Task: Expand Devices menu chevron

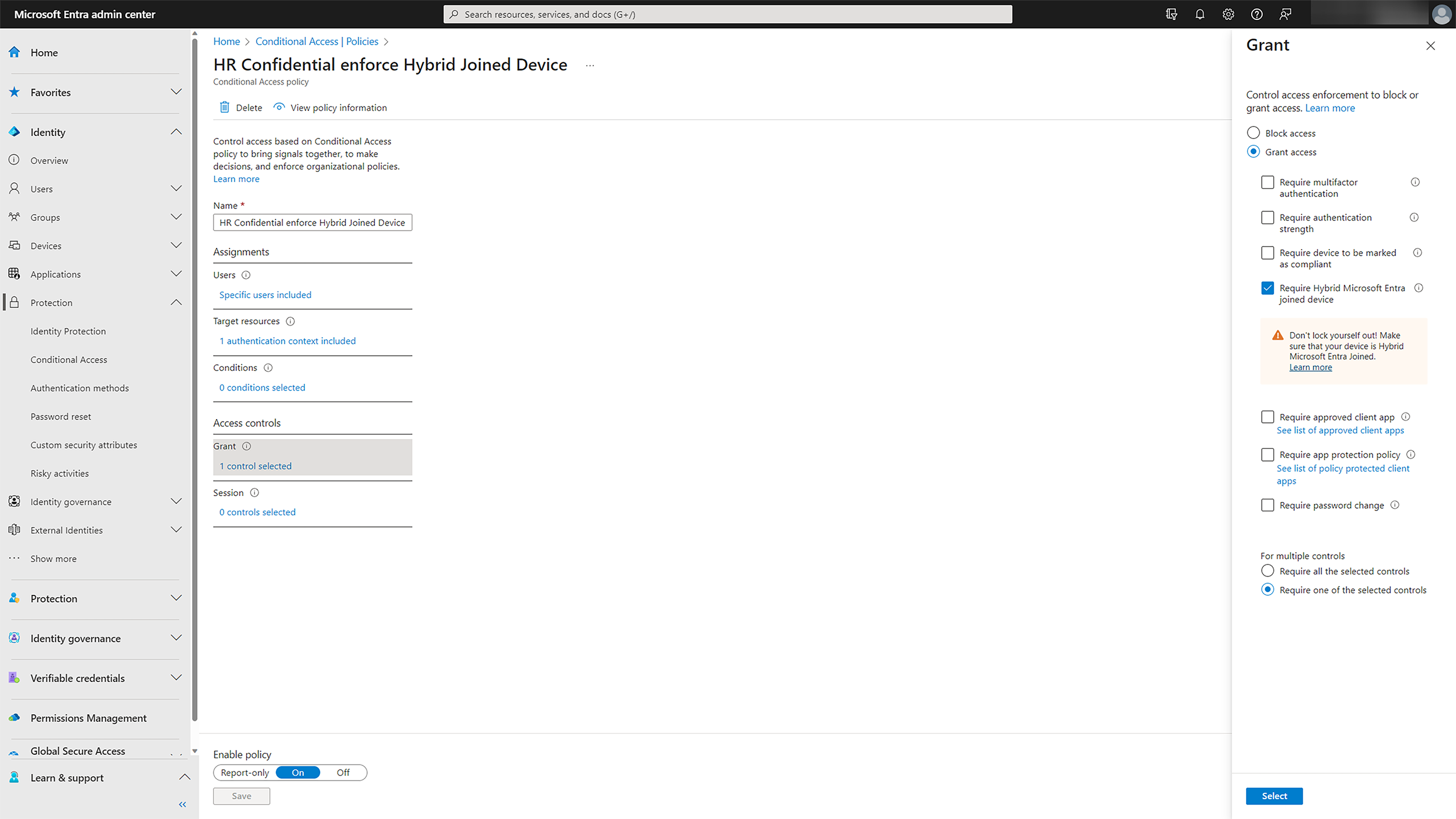Action: pos(176,245)
